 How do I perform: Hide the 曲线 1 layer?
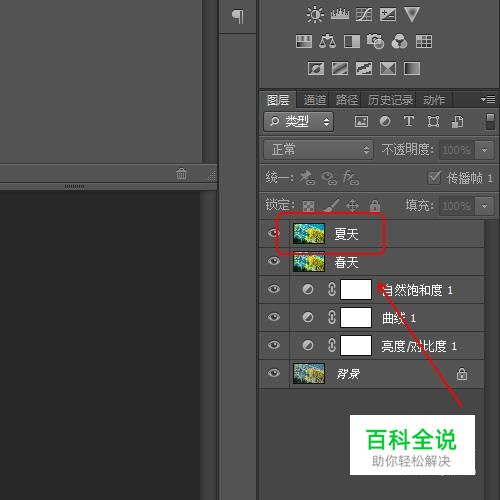click(274, 317)
